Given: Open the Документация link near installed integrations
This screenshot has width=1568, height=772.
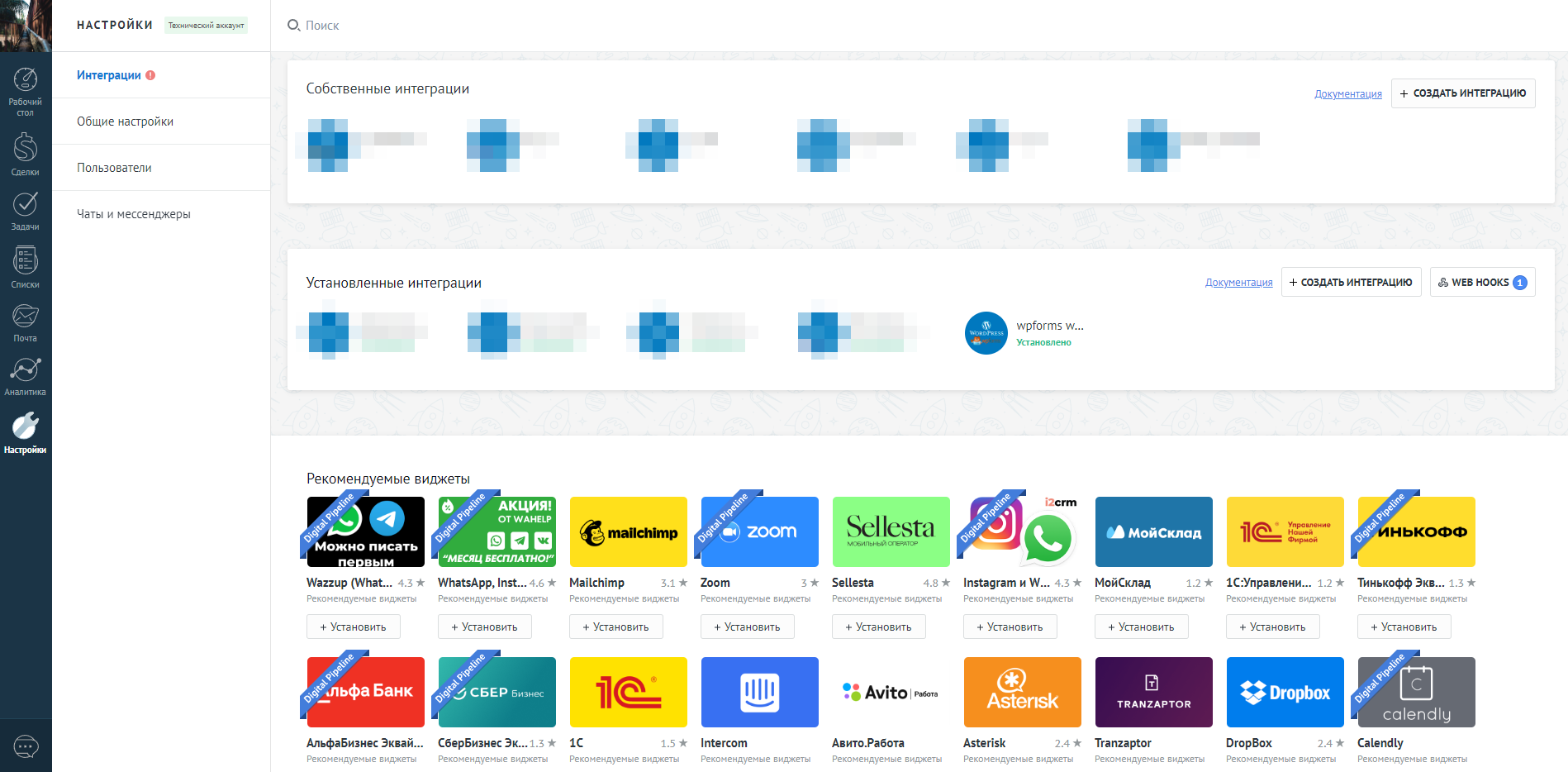Looking at the screenshot, I should click(1238, 282).
